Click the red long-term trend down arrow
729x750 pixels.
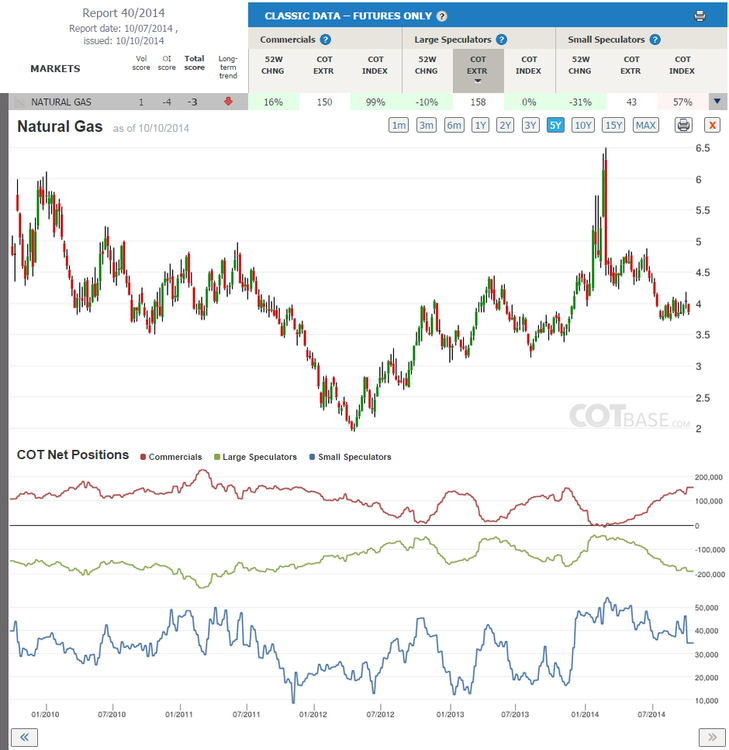228,101
